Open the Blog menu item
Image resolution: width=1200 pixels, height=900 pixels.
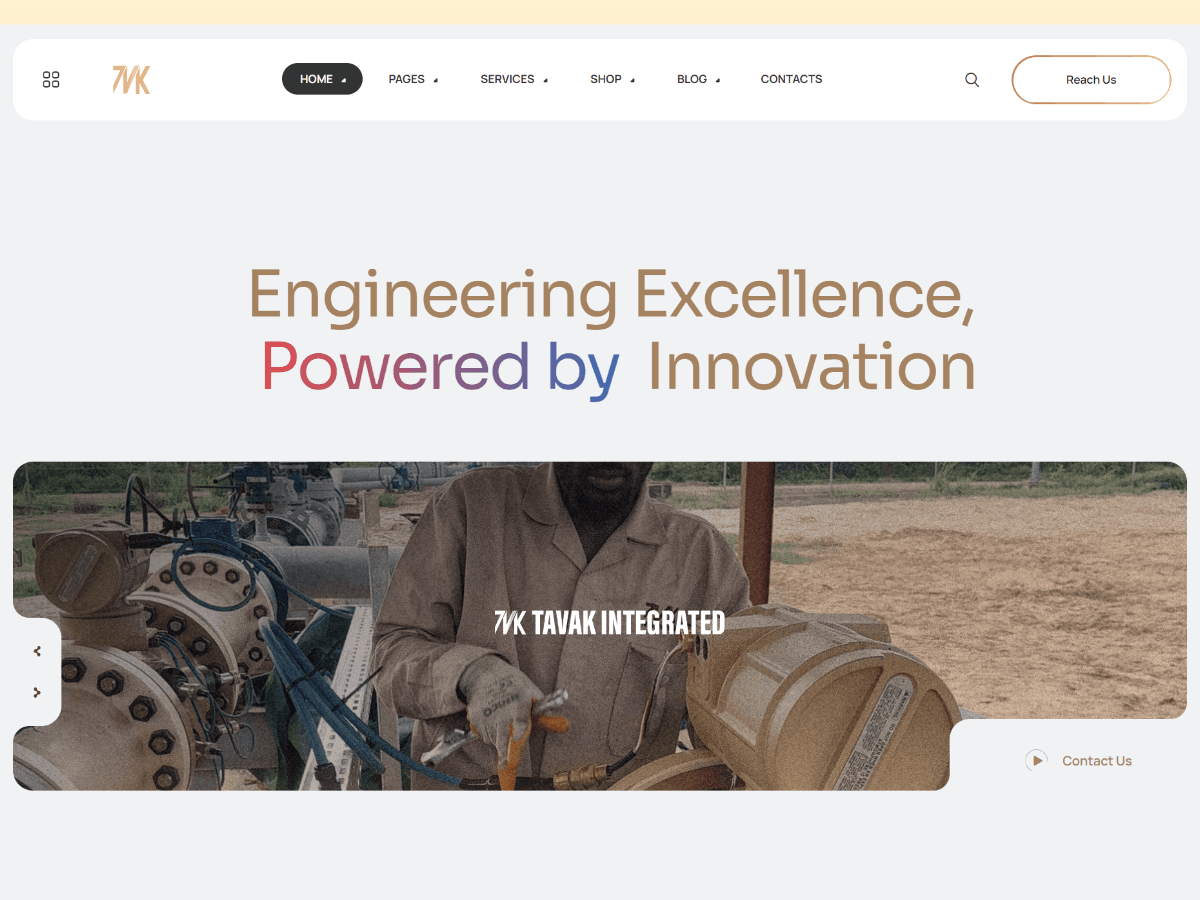click(692, 79)
